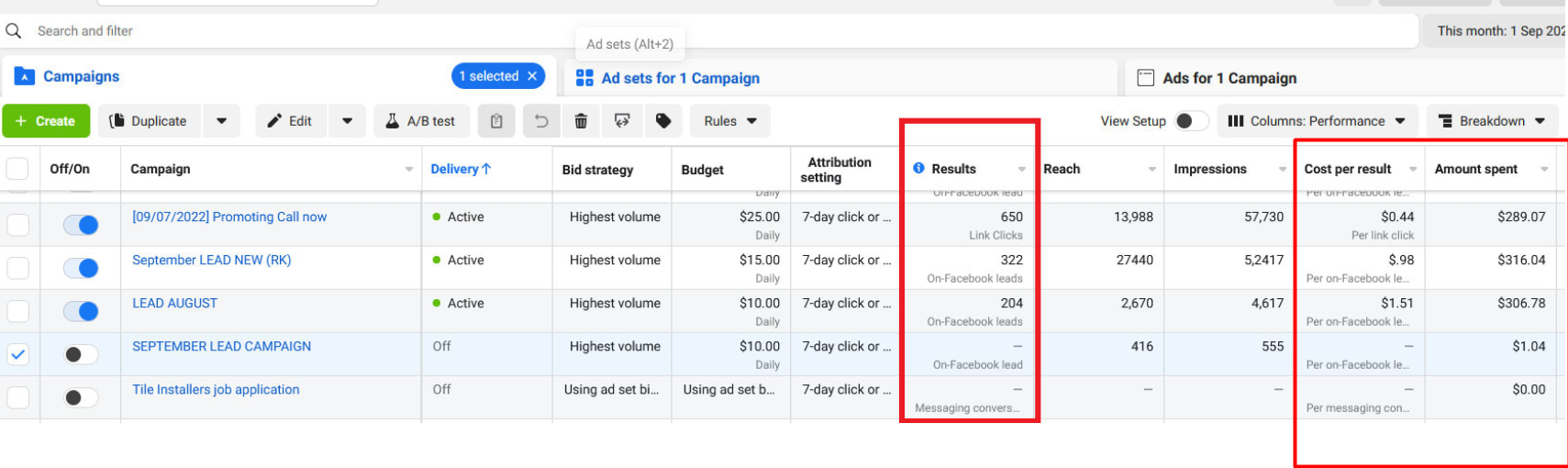Click the clipboard paste icon
Screen dimensions: 1568x468
[x=496, y=121]
